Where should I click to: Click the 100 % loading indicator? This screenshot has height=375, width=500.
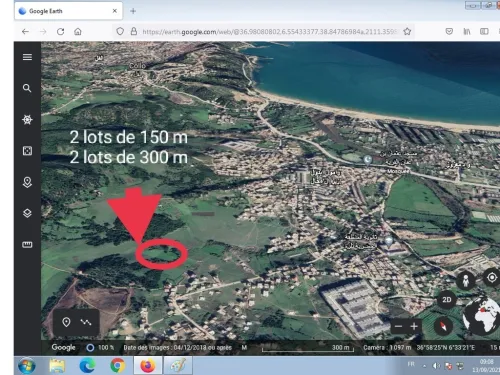[100, 348]
